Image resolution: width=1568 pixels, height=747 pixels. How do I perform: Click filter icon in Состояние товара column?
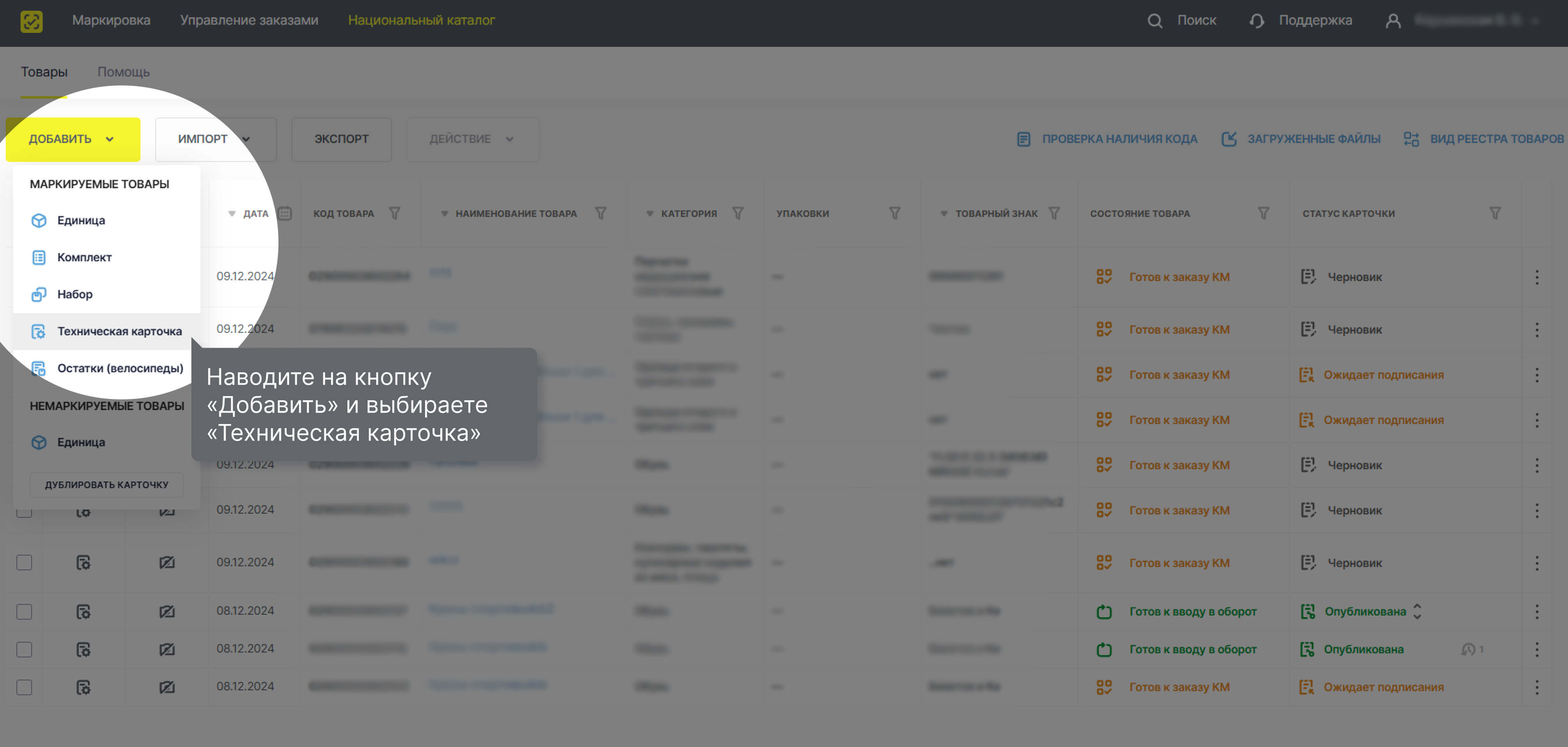1263,214
